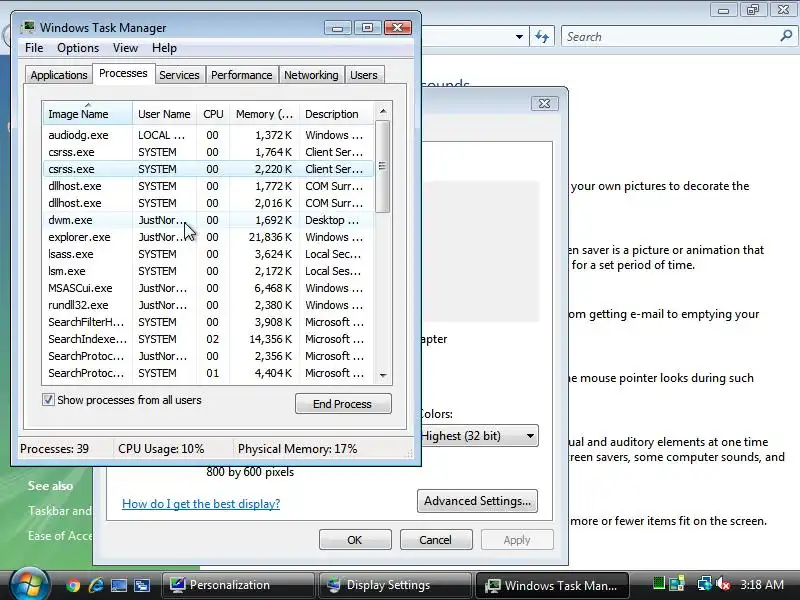Image resolution: width=800 pixels, height=600 pixels.
Task: Click Taskbar and... link under See also
Action: pos(60,511)
